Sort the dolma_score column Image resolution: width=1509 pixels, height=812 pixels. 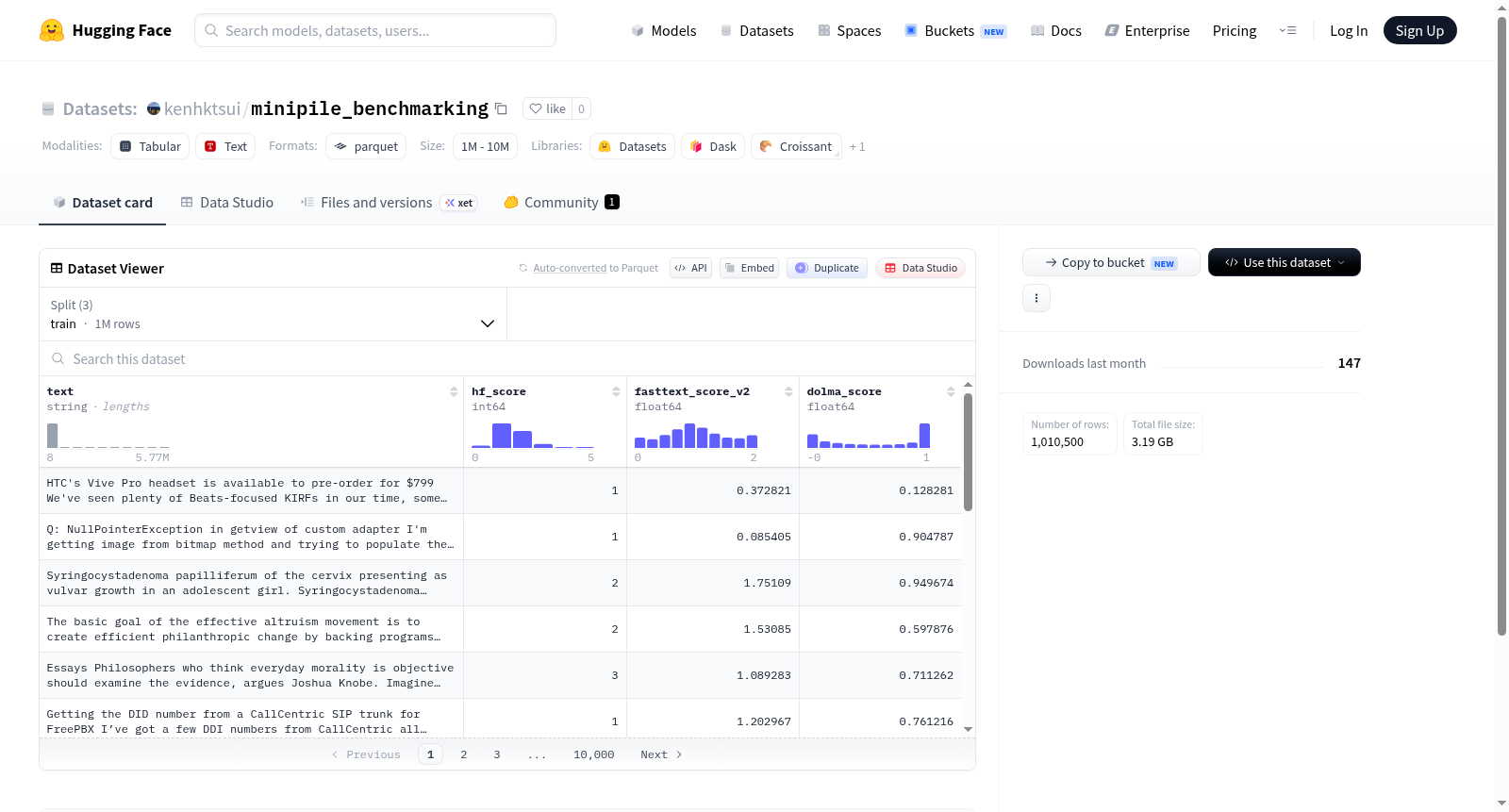click(951, 391)
